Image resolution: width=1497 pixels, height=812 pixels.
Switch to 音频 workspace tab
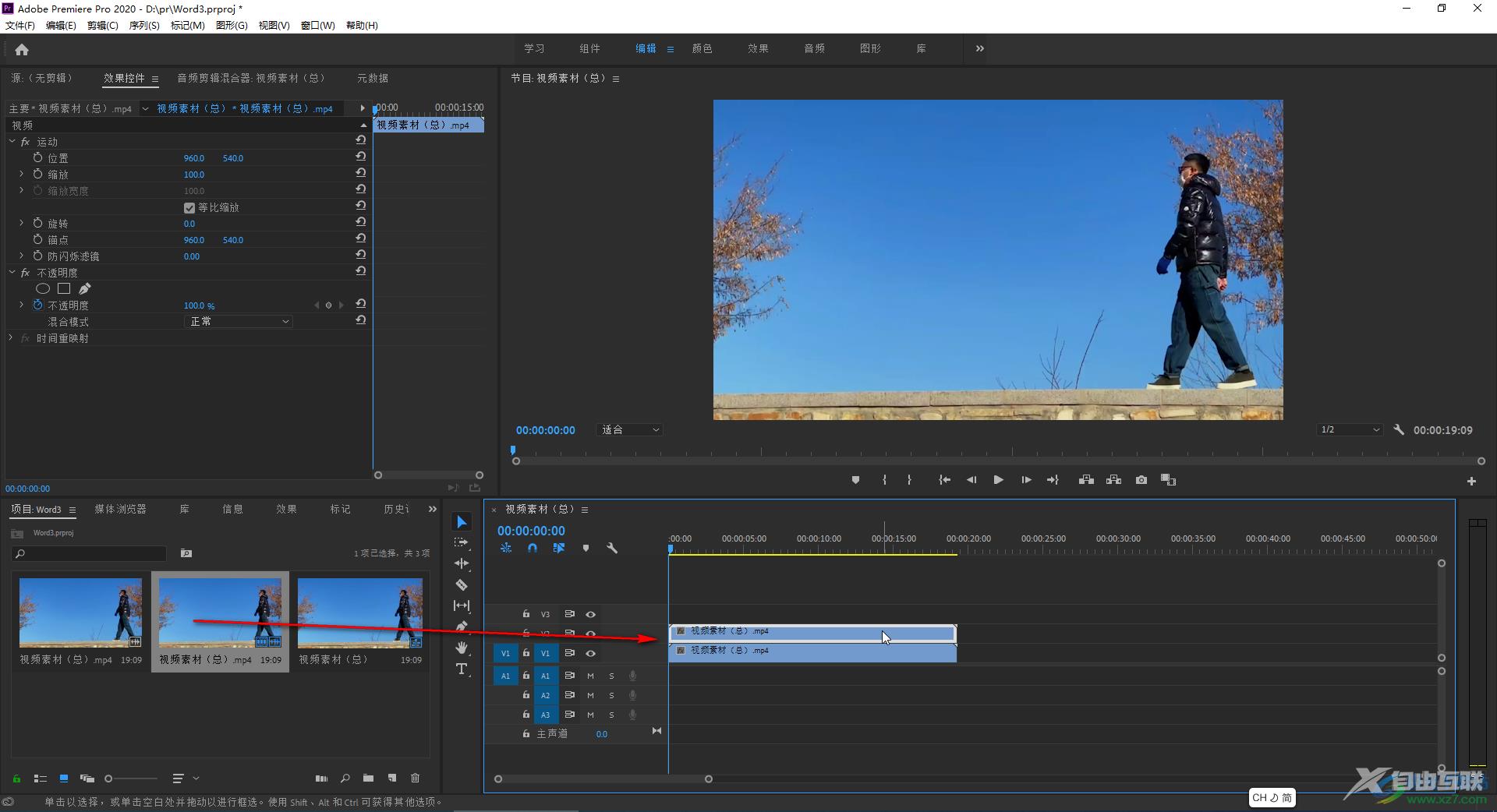(814, 48)
